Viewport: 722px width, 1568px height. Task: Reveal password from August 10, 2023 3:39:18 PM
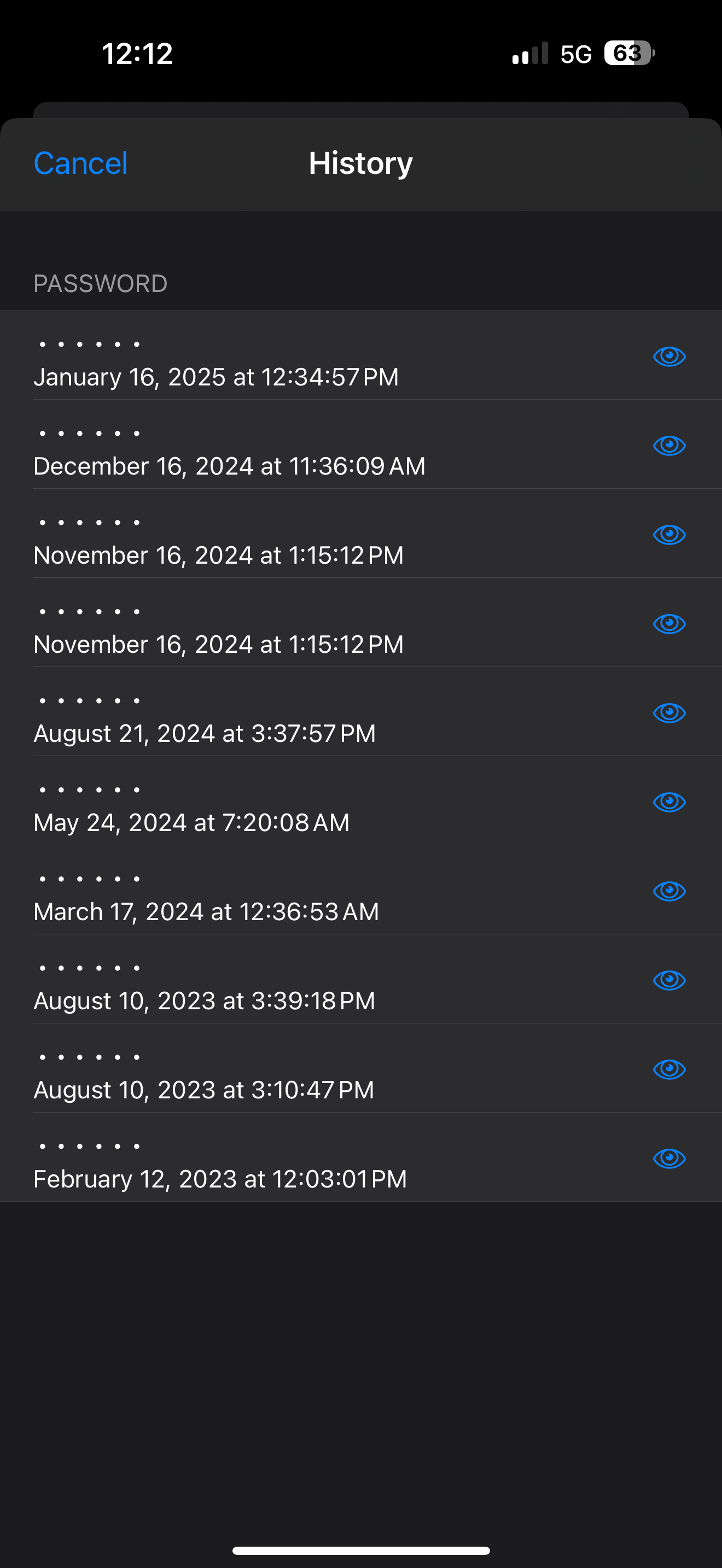669,979
